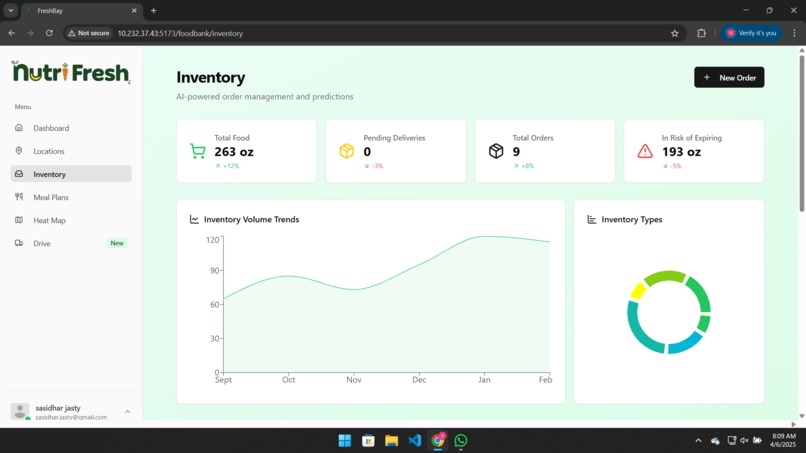806x453 pixels.
Task: Click the Total Orders package icon
Action: [x=496, y=151]
